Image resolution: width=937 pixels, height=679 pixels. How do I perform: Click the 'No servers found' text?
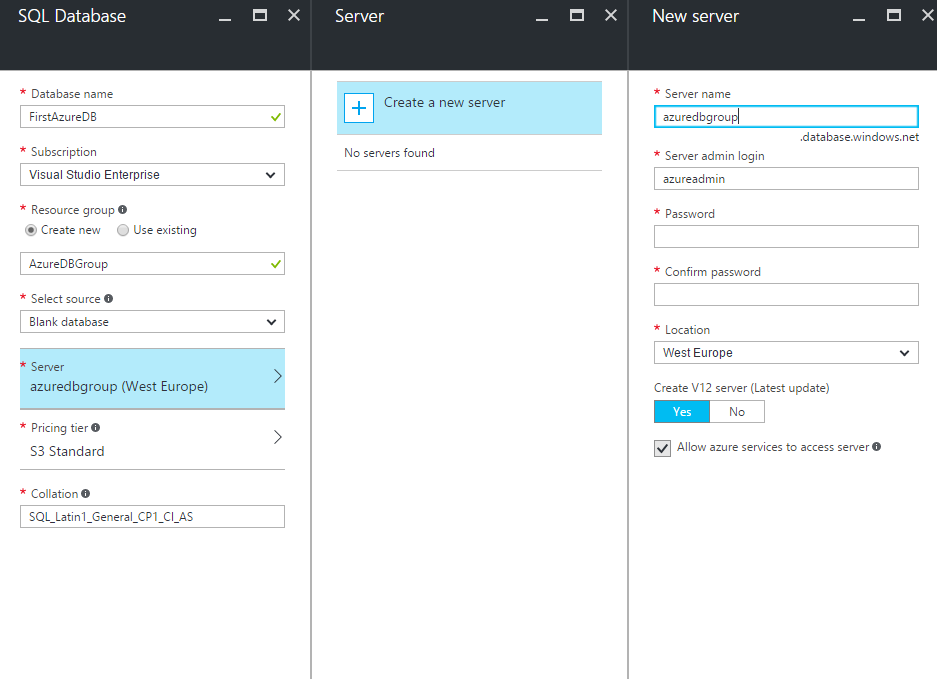point(390,153)
